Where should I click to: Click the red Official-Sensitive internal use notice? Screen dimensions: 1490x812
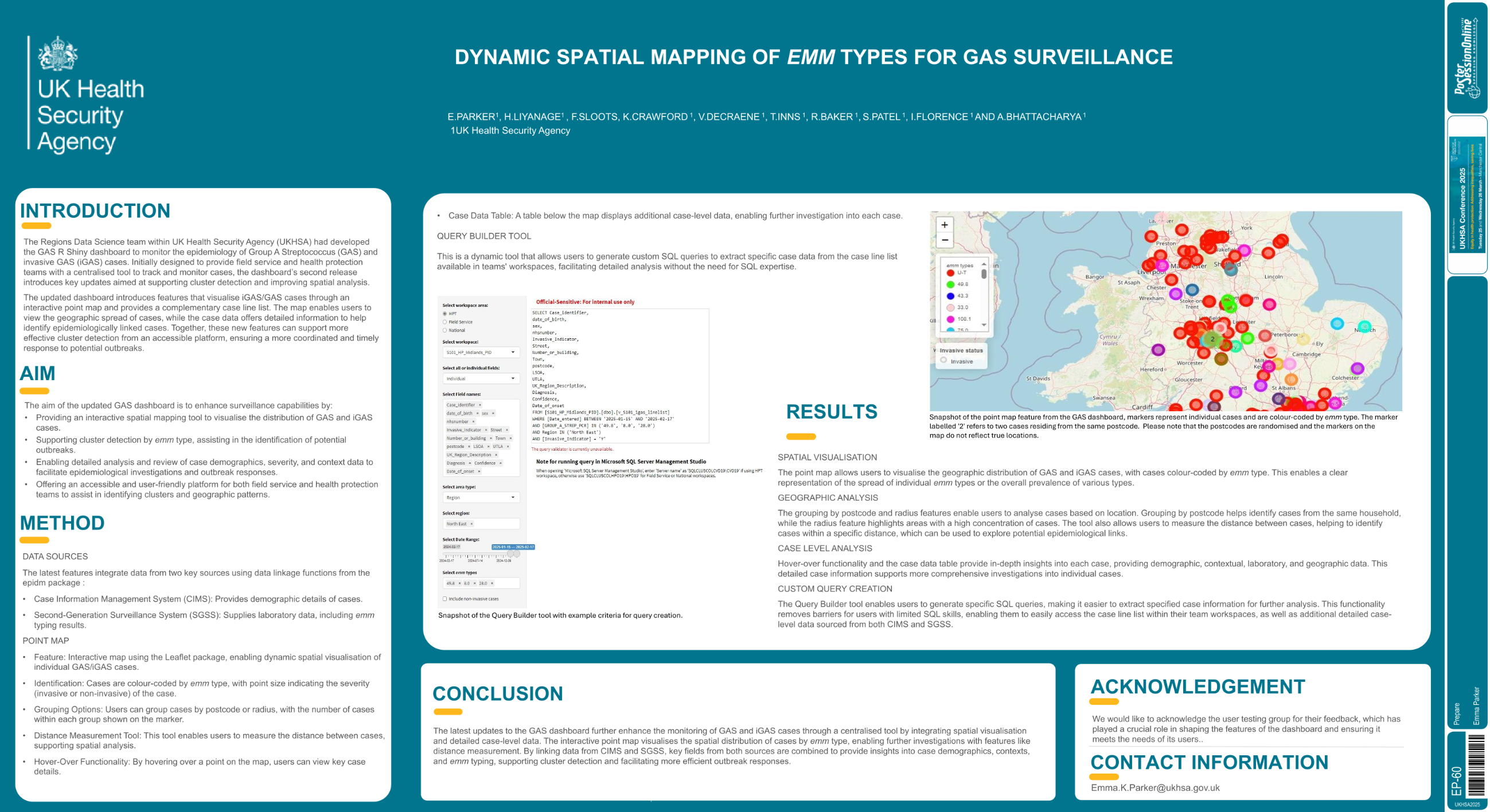coord(585,302)
